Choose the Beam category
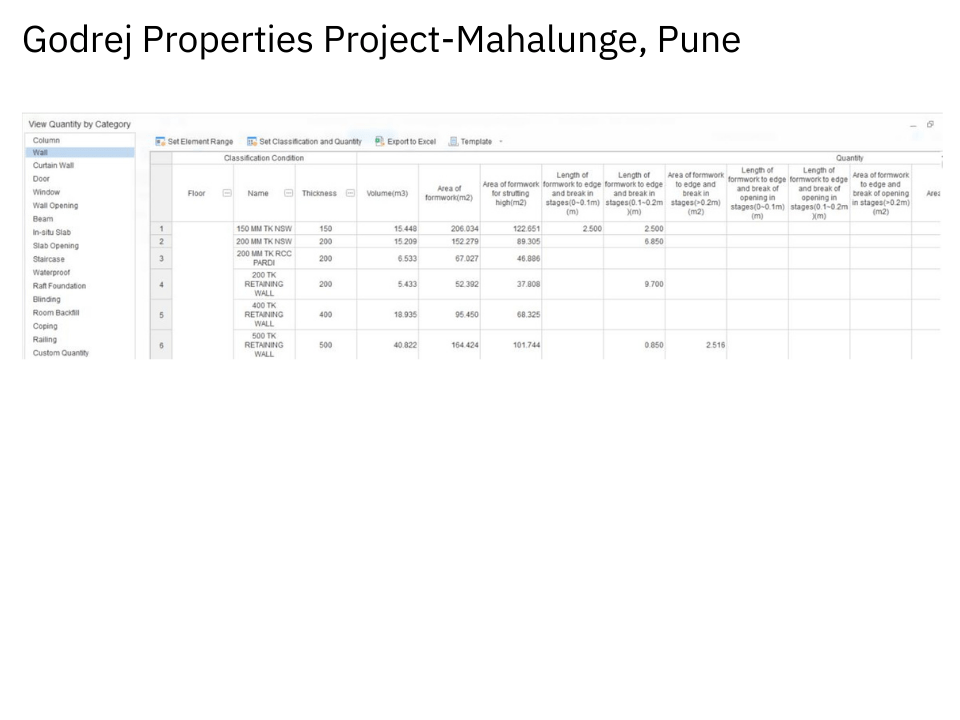Image resolution: width=960 pixels, height=720 pixels. tap(43, 219)
